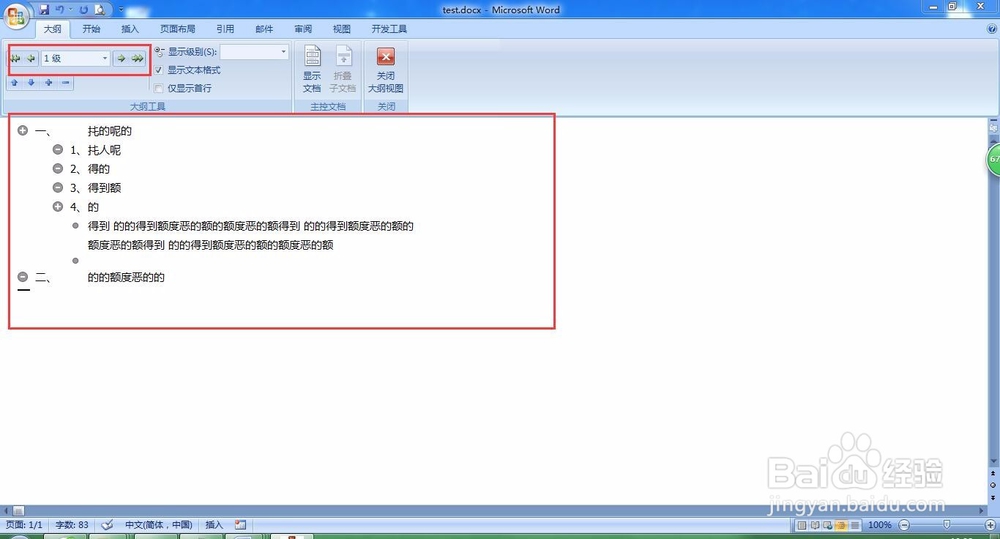1000x539 pixels.
Task: Redo the last action
Action: (84, 10)
